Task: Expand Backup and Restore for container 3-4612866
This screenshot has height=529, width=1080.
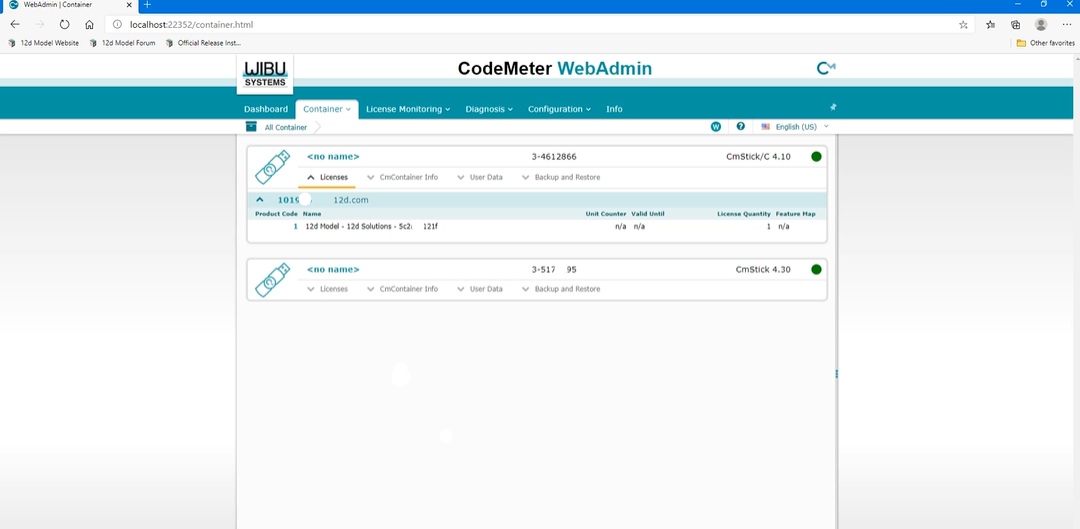Action: coord(561,177)
